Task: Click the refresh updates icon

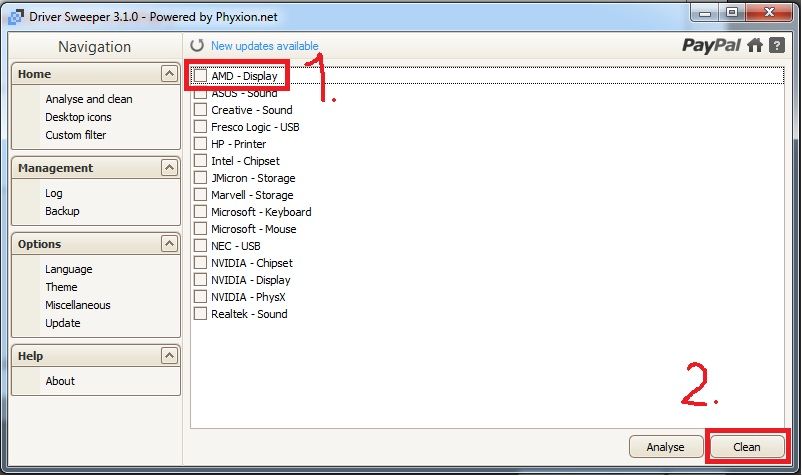Action: coord(197,46)
